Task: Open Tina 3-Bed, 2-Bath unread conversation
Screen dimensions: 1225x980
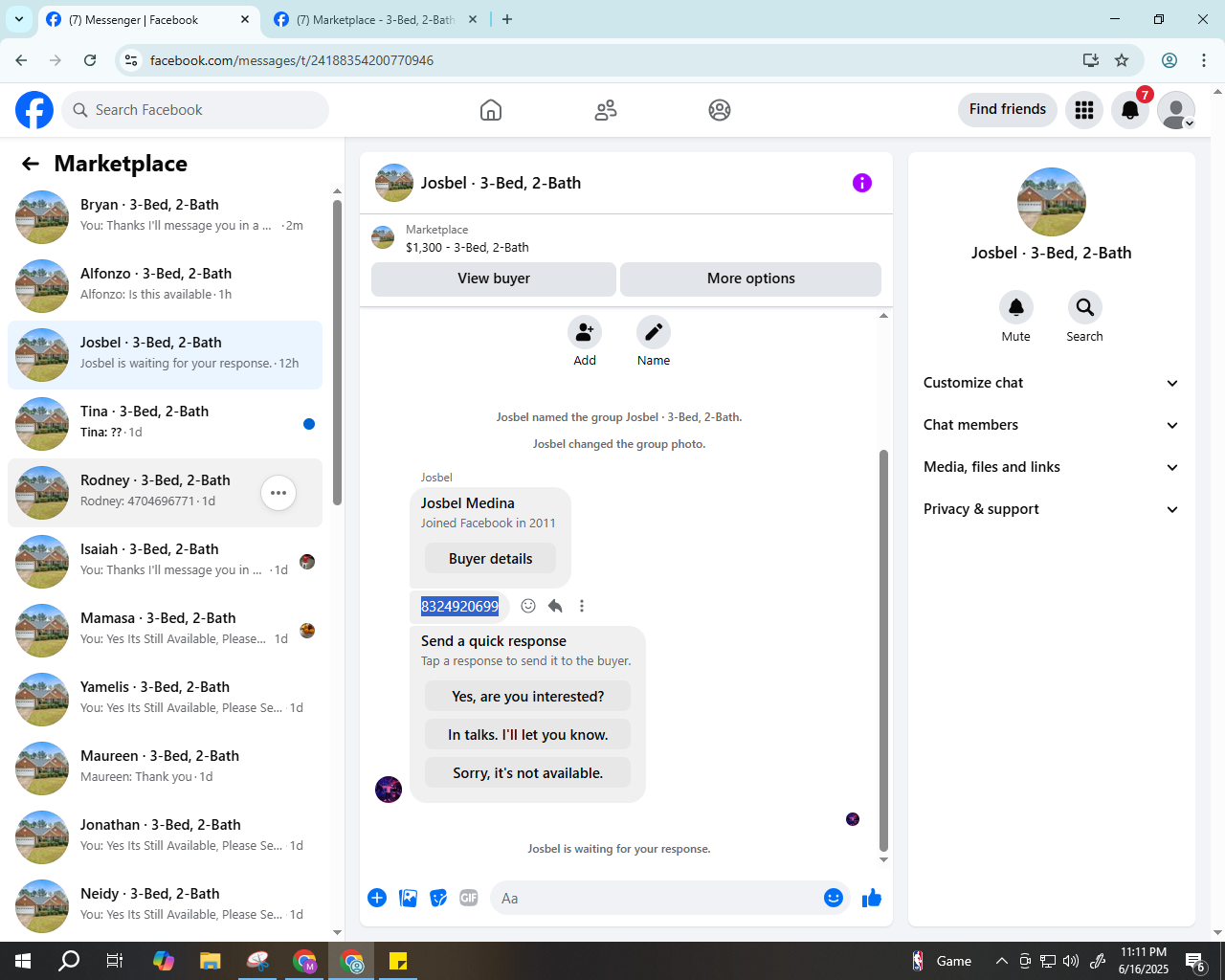Action: [165, 424]
